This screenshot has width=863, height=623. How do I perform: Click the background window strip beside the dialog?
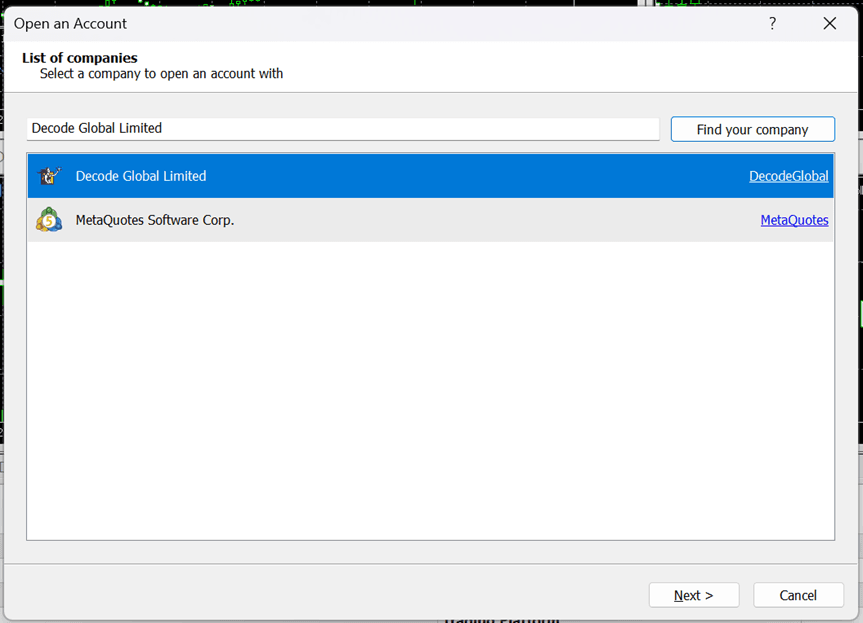[x=860, y=300]
